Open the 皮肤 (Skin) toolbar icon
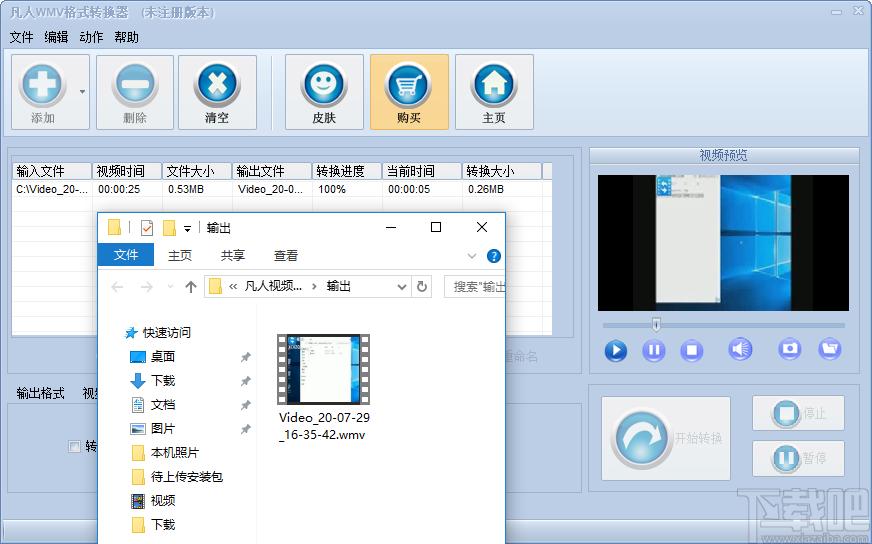Image resolution: width=872 pixels, height=544 pixels. [324, 92]
